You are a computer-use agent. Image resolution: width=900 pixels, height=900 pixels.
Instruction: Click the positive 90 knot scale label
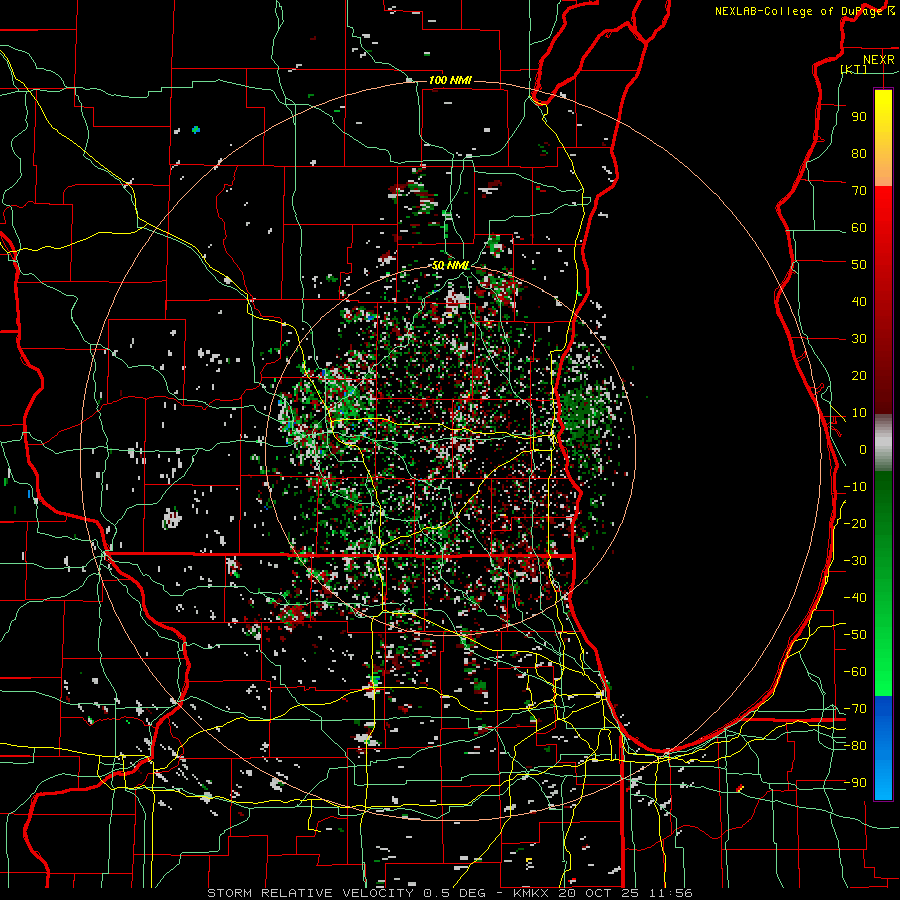(859, 117)
